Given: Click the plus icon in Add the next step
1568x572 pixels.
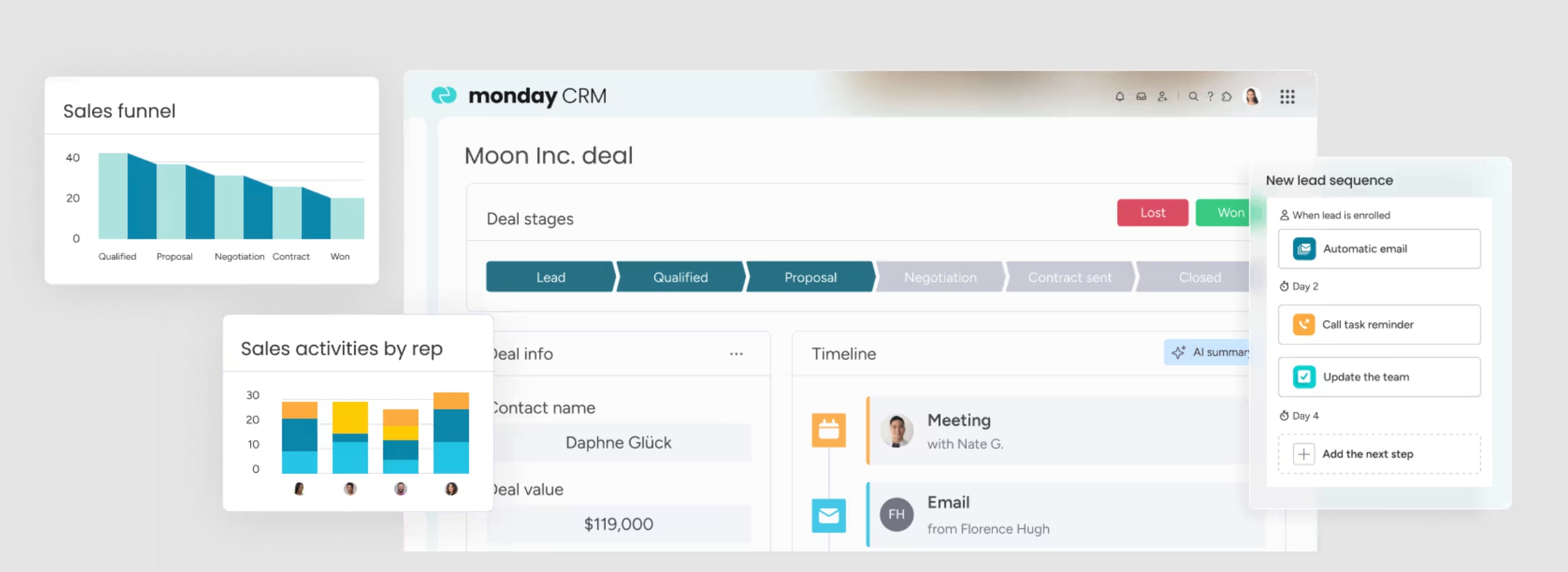Looking at the screenshot, I should click(1304, 454).
